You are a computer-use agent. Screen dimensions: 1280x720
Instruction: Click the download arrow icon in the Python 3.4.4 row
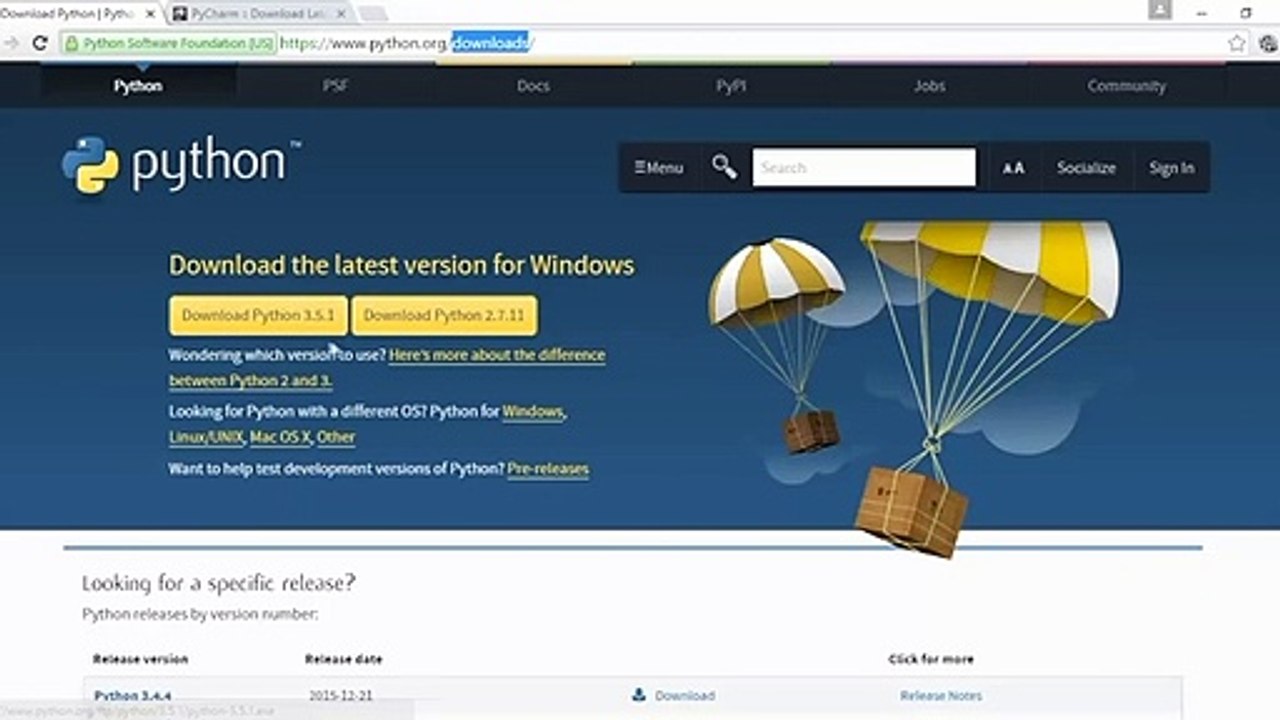[x=639, y=695]
